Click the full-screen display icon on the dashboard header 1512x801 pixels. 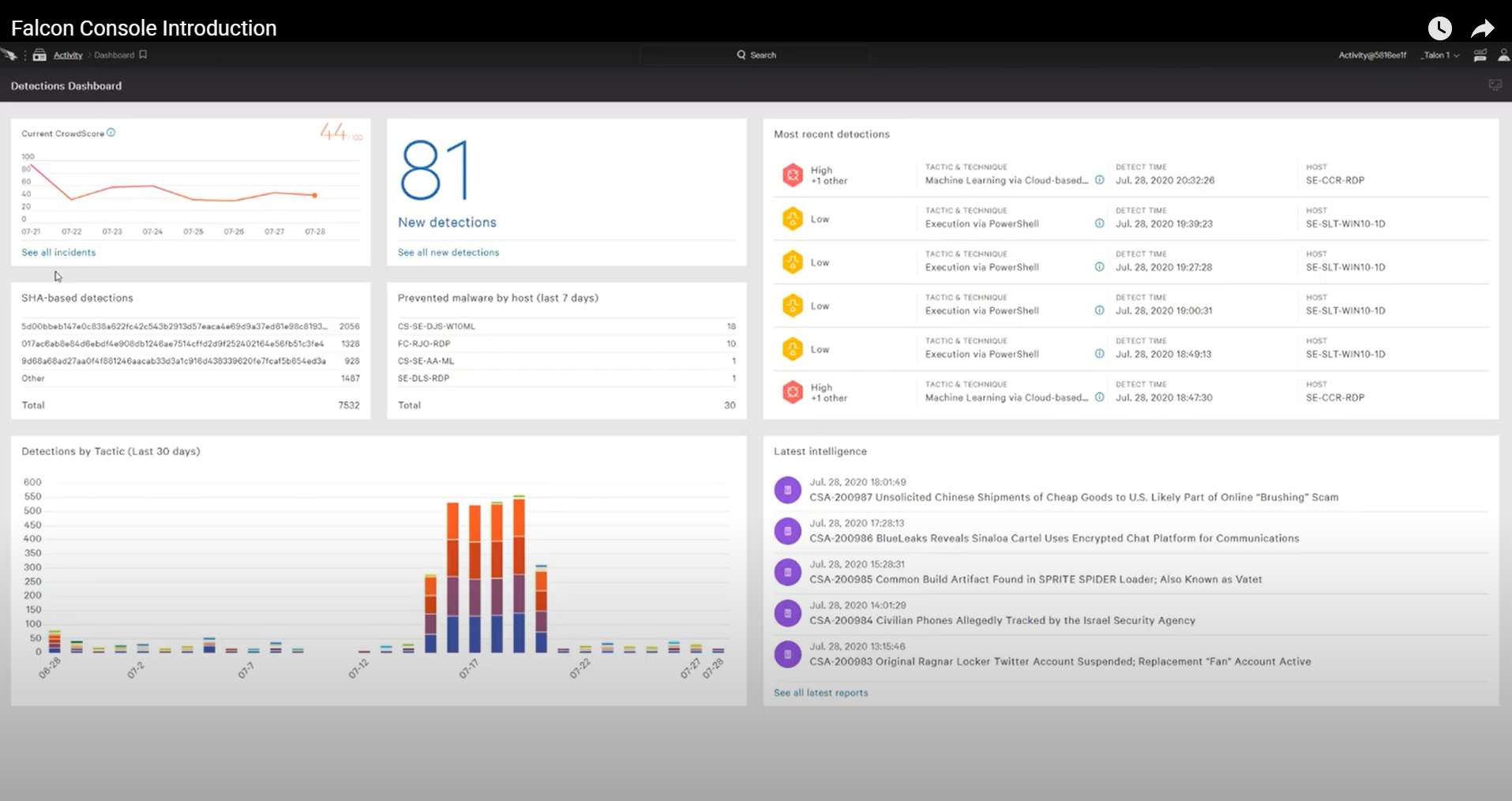click(1495, 85)
